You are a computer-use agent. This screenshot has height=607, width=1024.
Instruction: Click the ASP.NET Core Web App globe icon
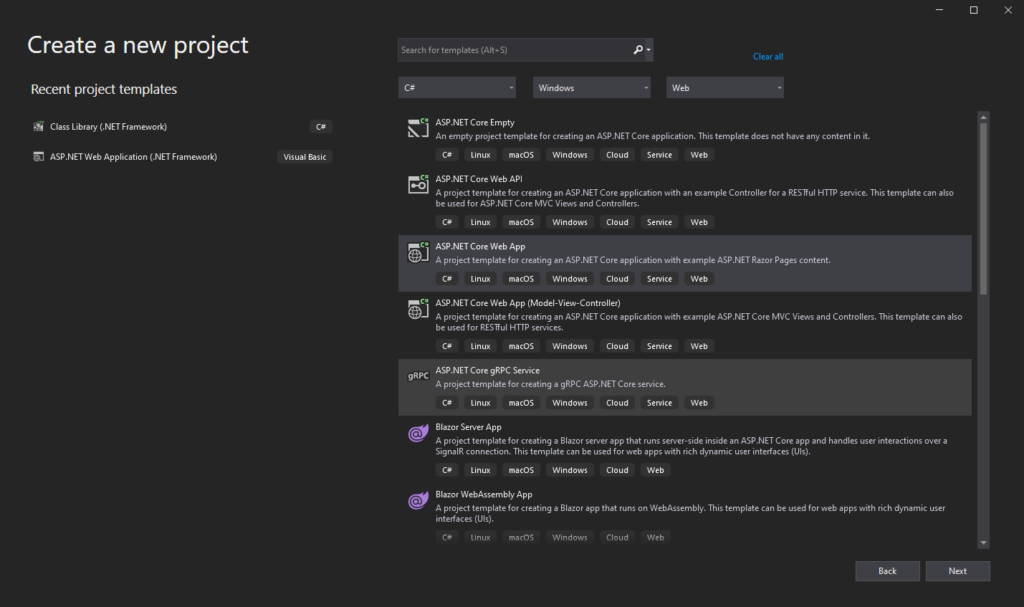[418, 252]
